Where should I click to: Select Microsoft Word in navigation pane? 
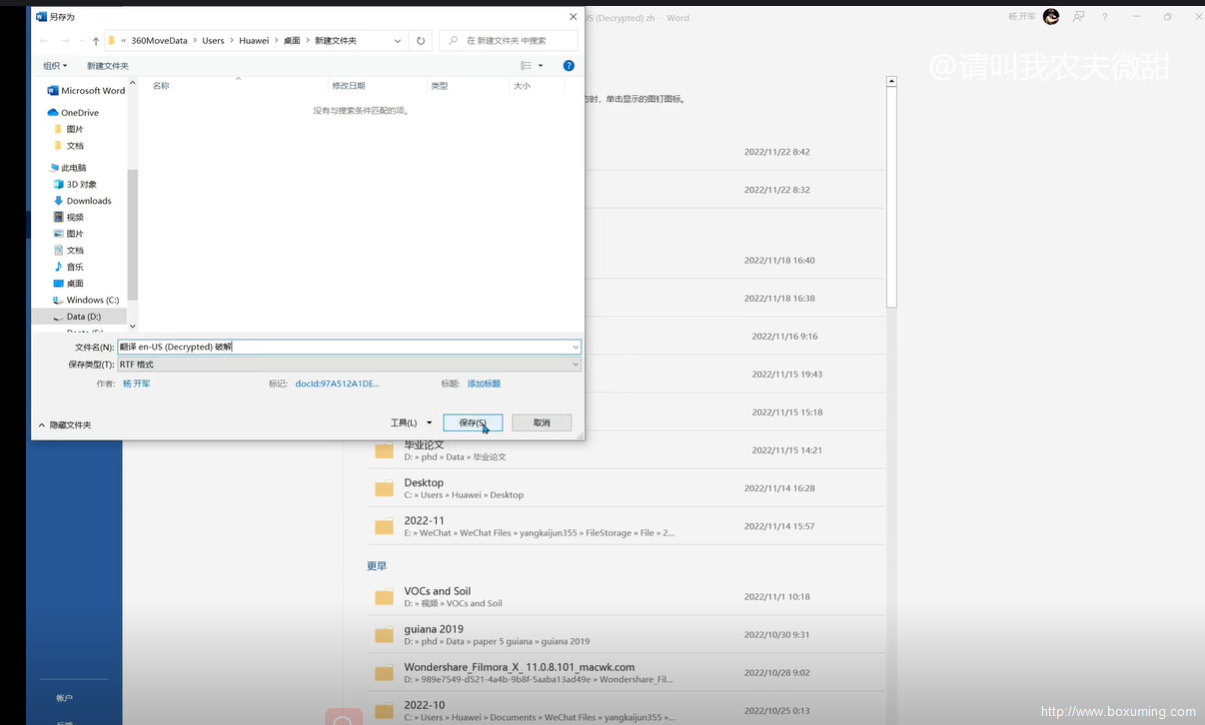pos(85,91)
